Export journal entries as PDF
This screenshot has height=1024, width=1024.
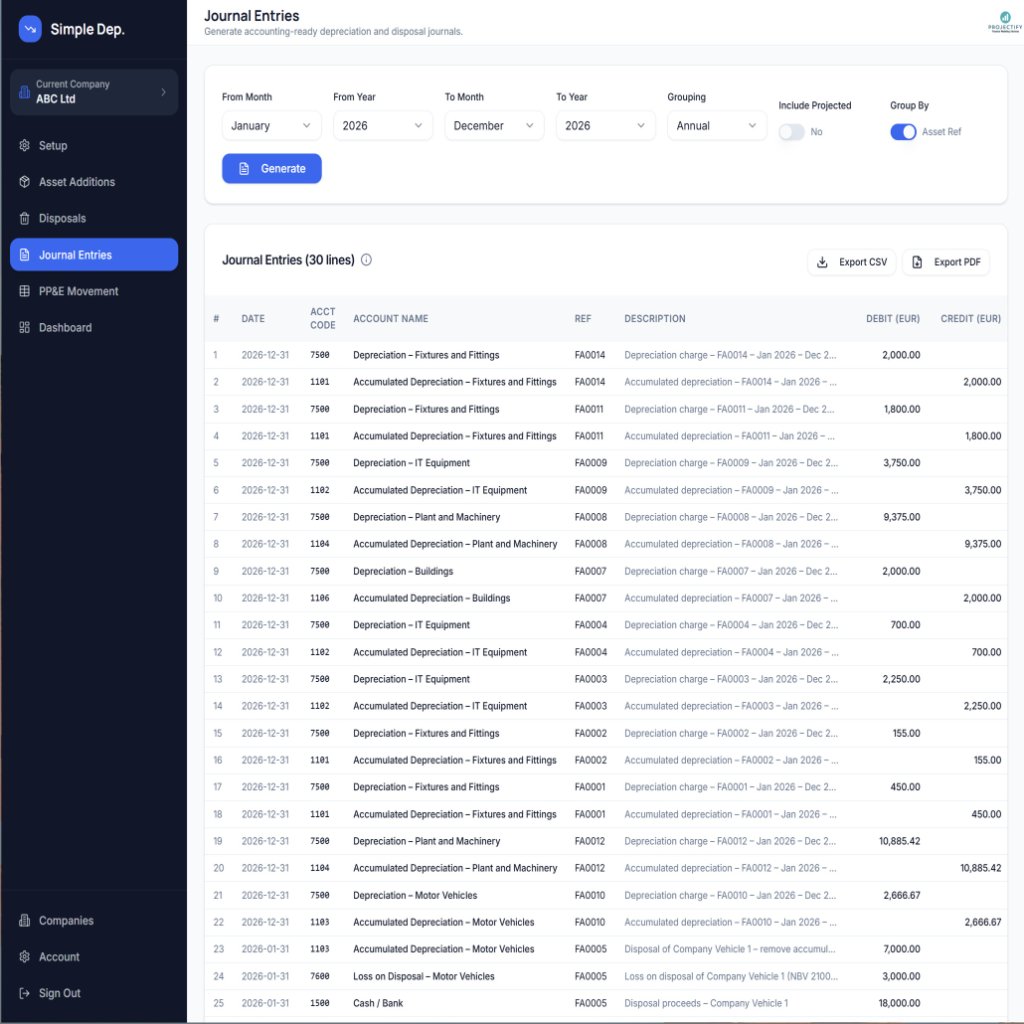946,263
